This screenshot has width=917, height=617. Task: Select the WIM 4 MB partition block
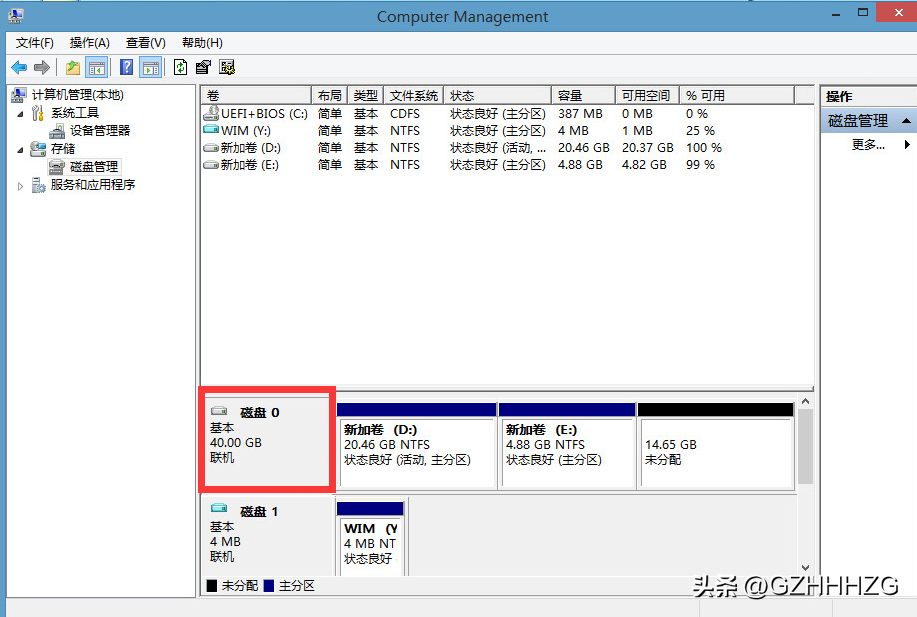coord(370,538)
